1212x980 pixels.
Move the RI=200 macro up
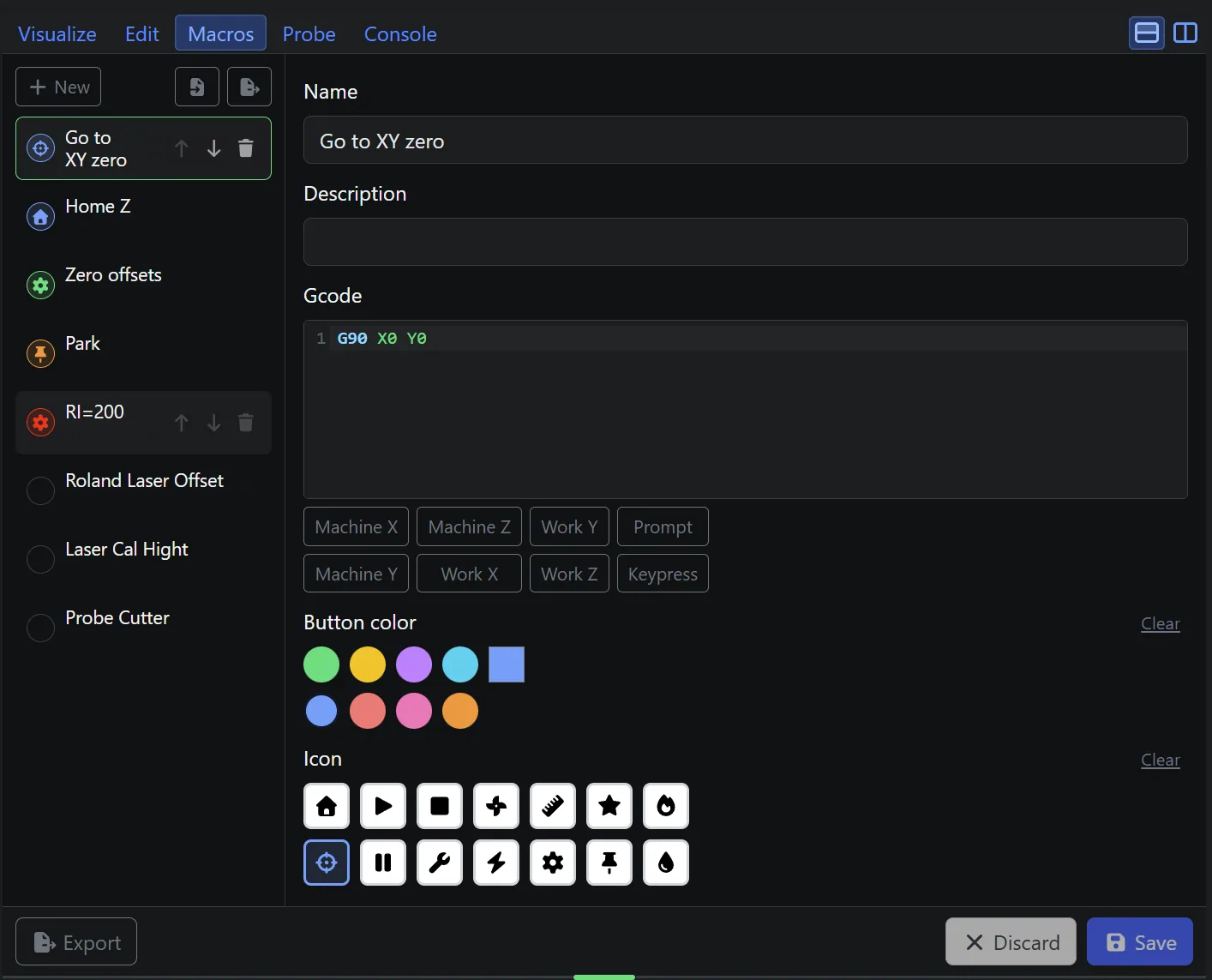182,423
